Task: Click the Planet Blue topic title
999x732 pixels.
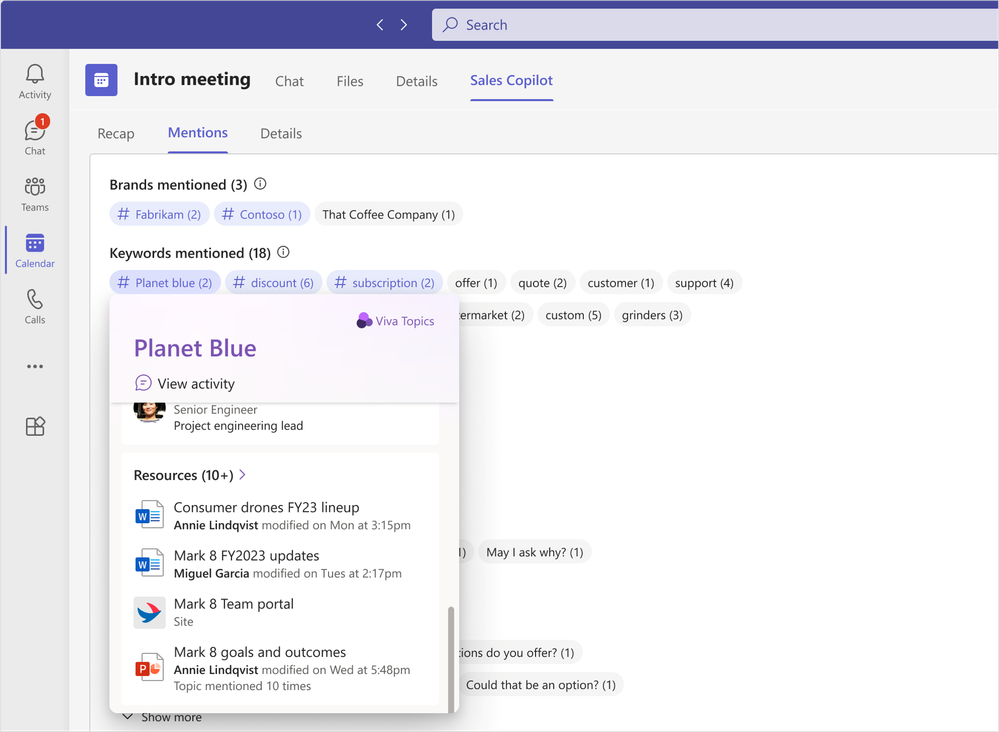Action: tap(195, 348)
